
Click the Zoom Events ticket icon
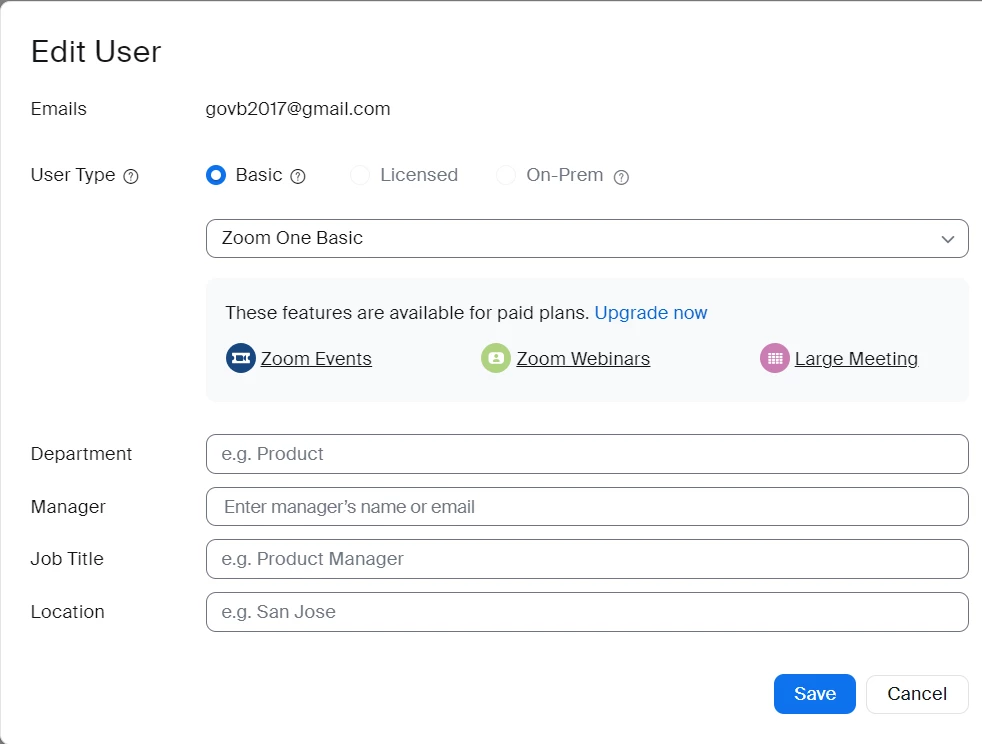240,358
